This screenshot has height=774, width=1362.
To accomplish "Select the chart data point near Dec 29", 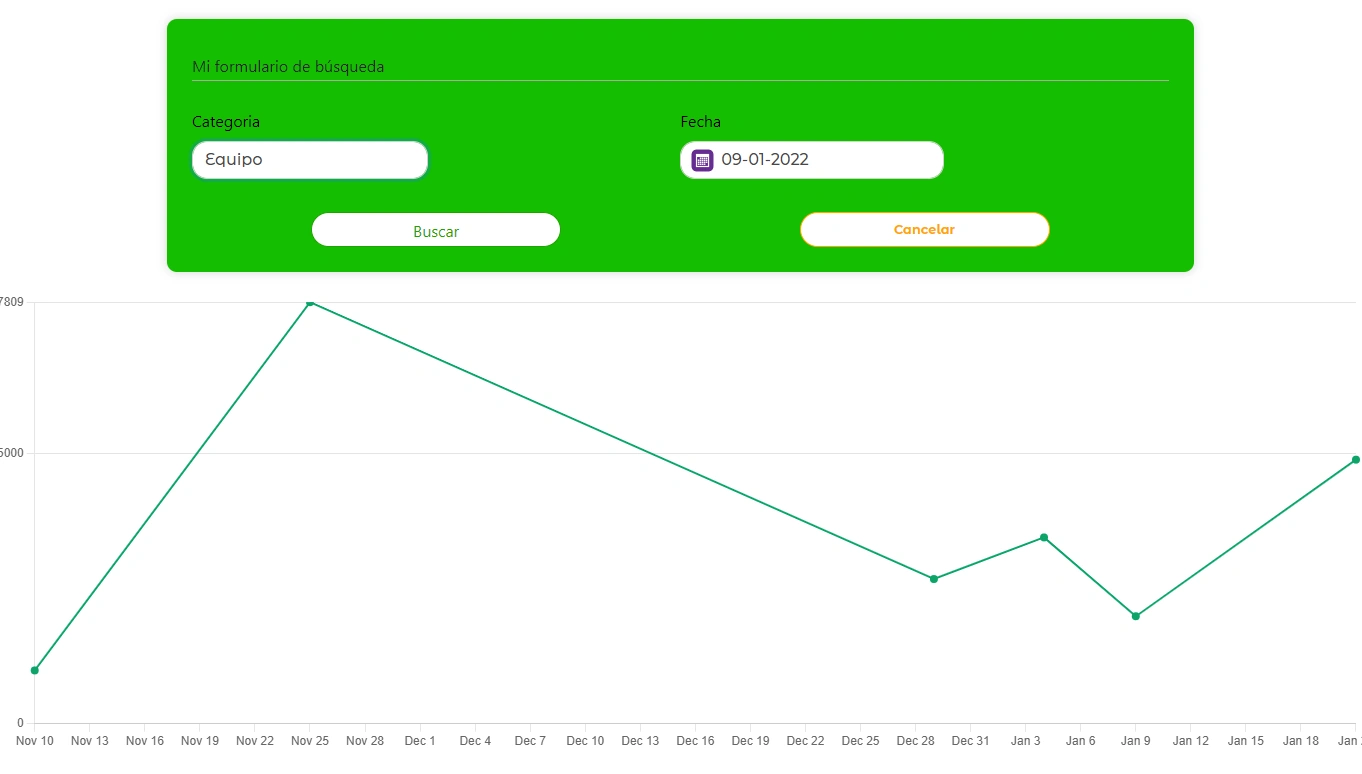I will (x=934, y=579).
